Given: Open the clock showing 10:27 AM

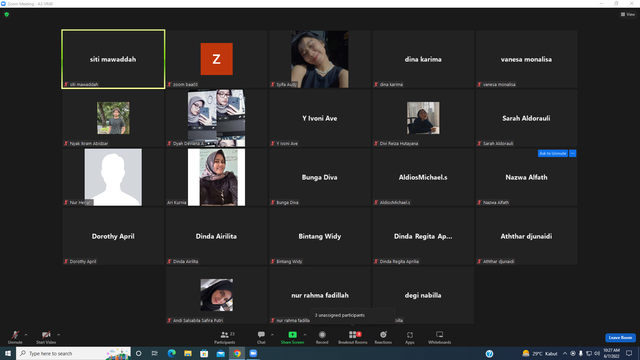Looking at the screenshot, I should 611,353.
